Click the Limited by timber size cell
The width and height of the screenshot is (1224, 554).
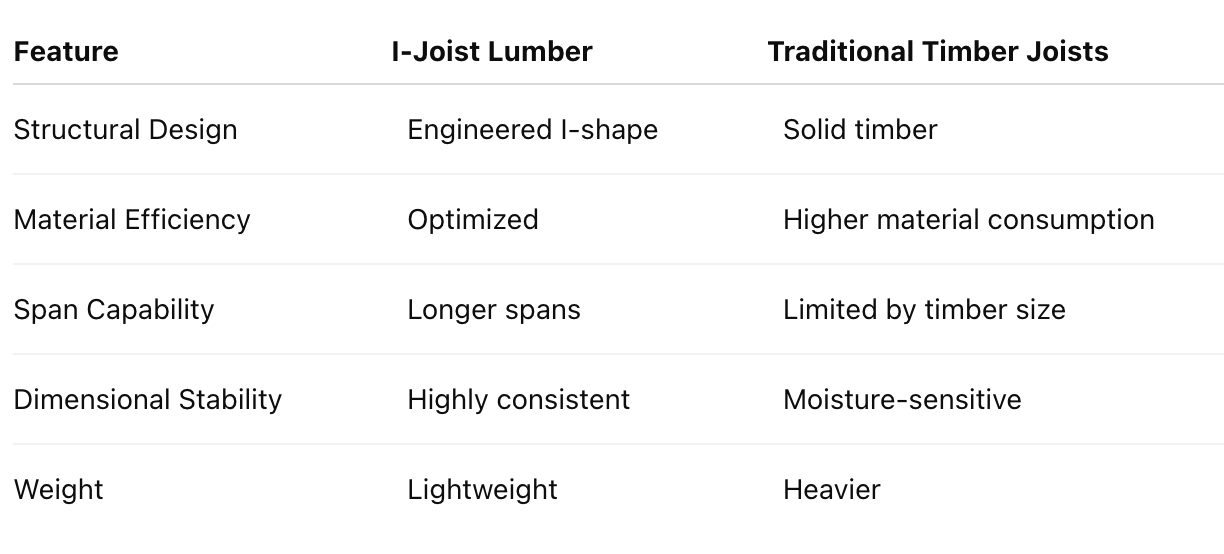click(925, 310)
